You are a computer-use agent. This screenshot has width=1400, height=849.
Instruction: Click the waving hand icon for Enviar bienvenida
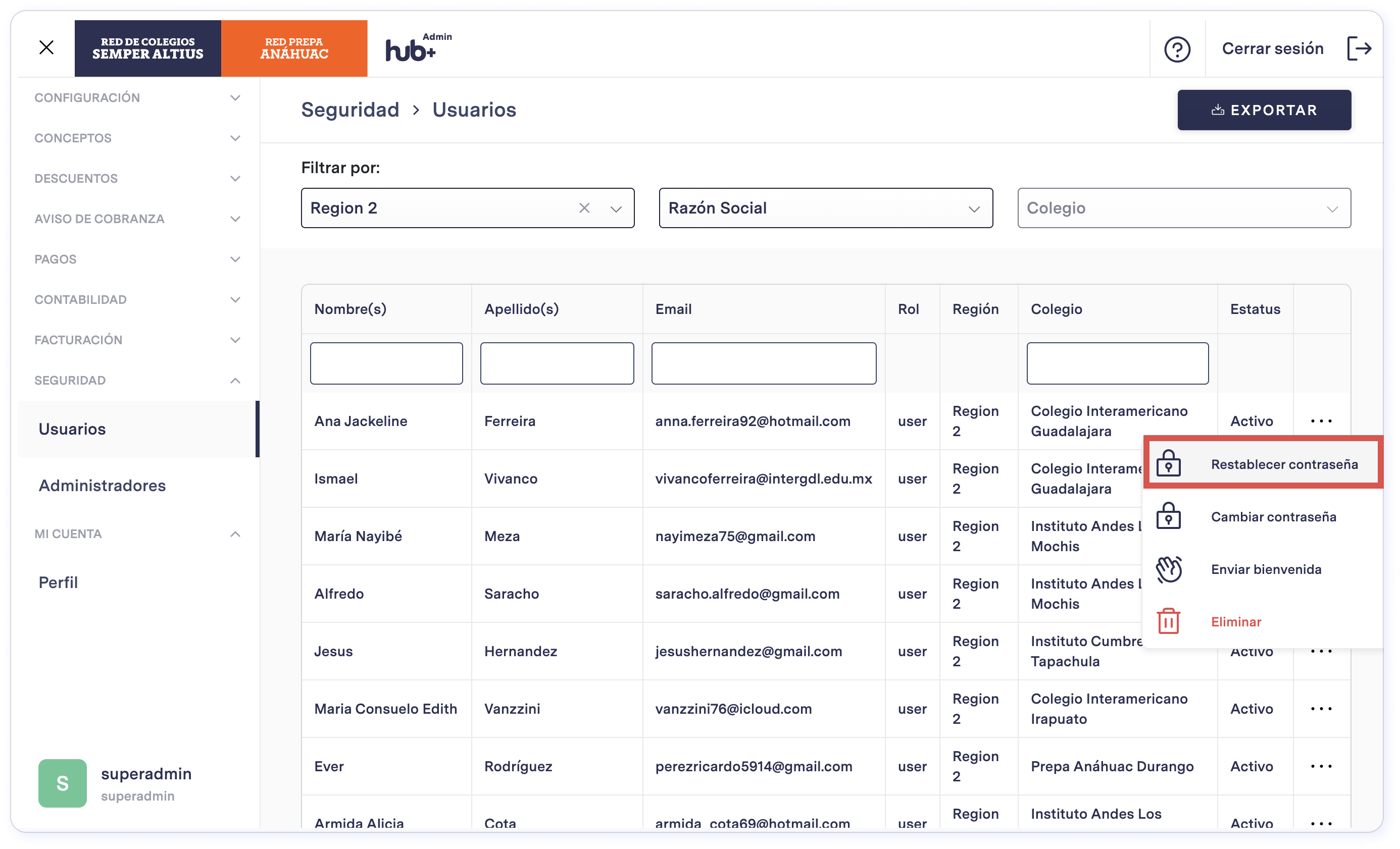click(1169, 568)
